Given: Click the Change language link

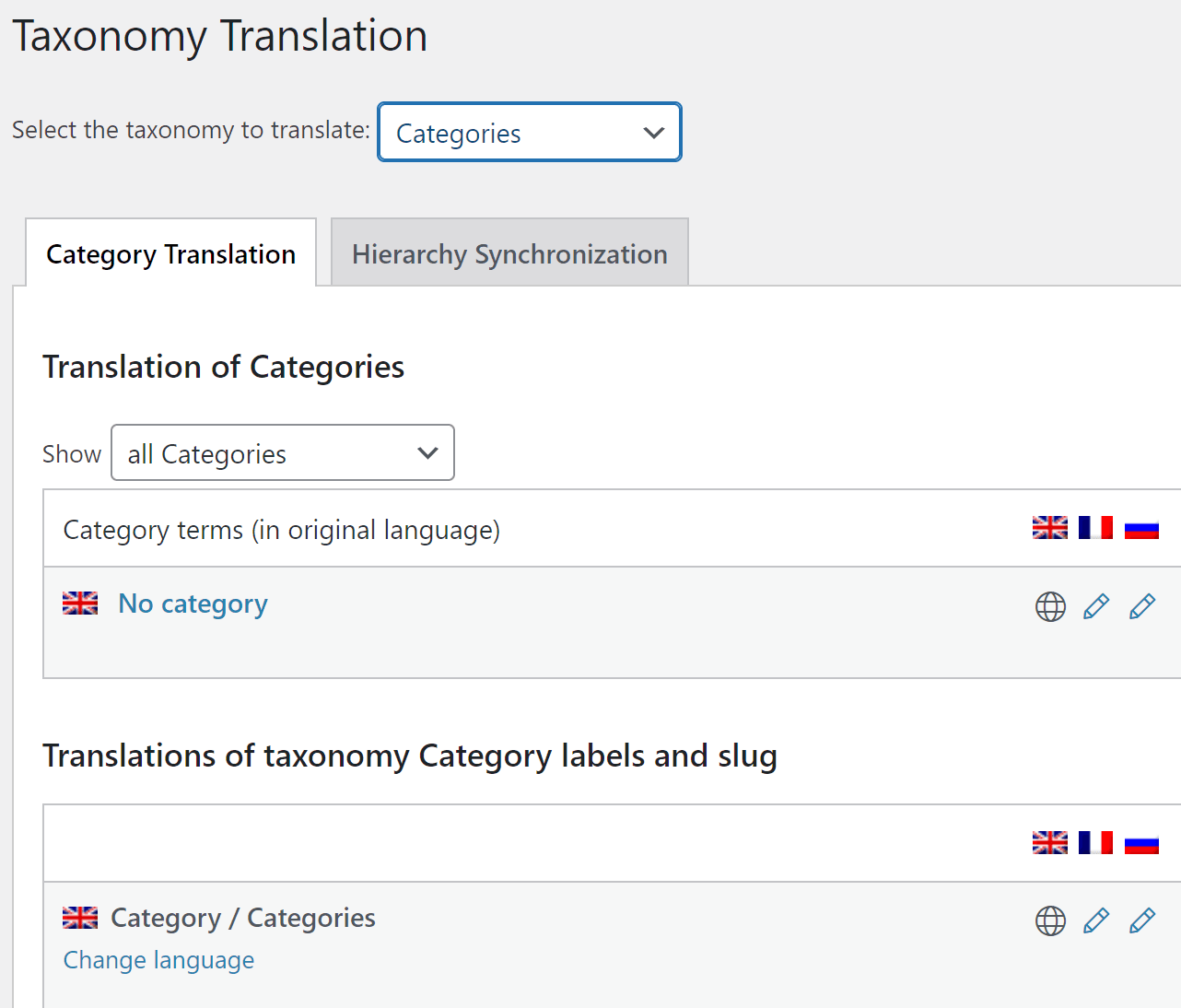Looking at the screenshot, I should click(x=158, y=960).
